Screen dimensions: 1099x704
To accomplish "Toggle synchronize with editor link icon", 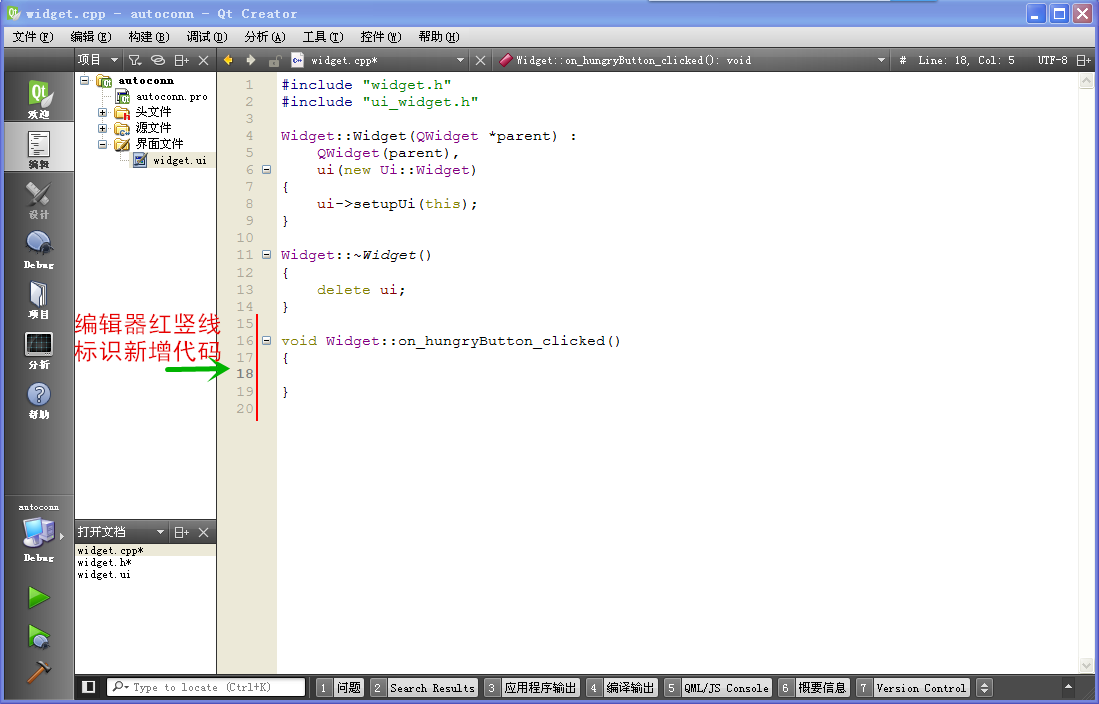I will 158,60.
